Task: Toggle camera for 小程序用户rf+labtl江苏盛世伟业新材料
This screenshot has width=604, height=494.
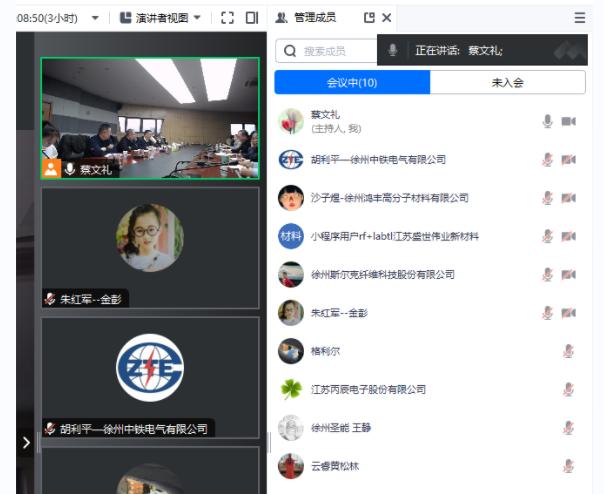Action: (x=569, y=236)
